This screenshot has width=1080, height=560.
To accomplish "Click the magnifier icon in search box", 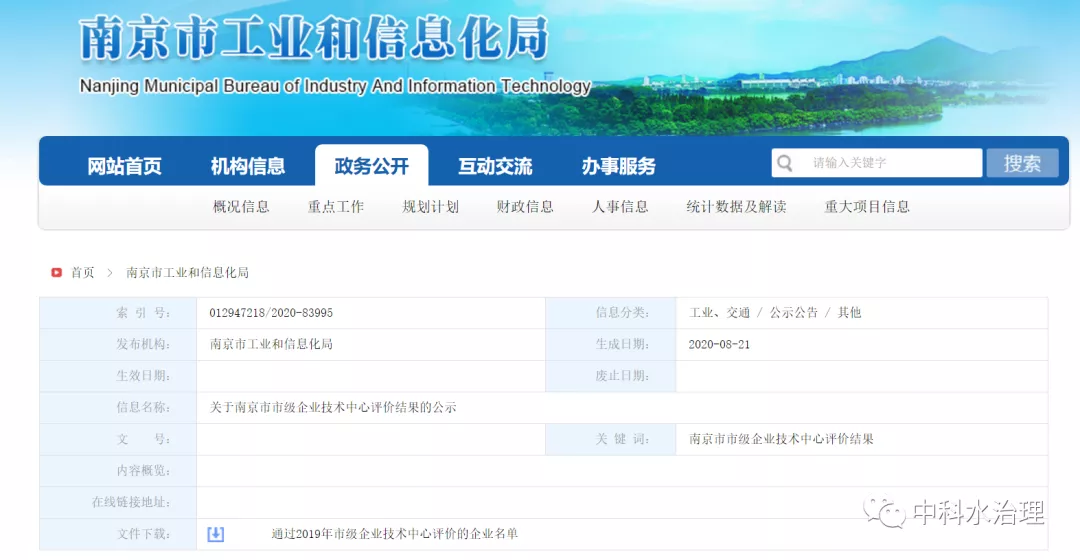I will pos(786,163).
